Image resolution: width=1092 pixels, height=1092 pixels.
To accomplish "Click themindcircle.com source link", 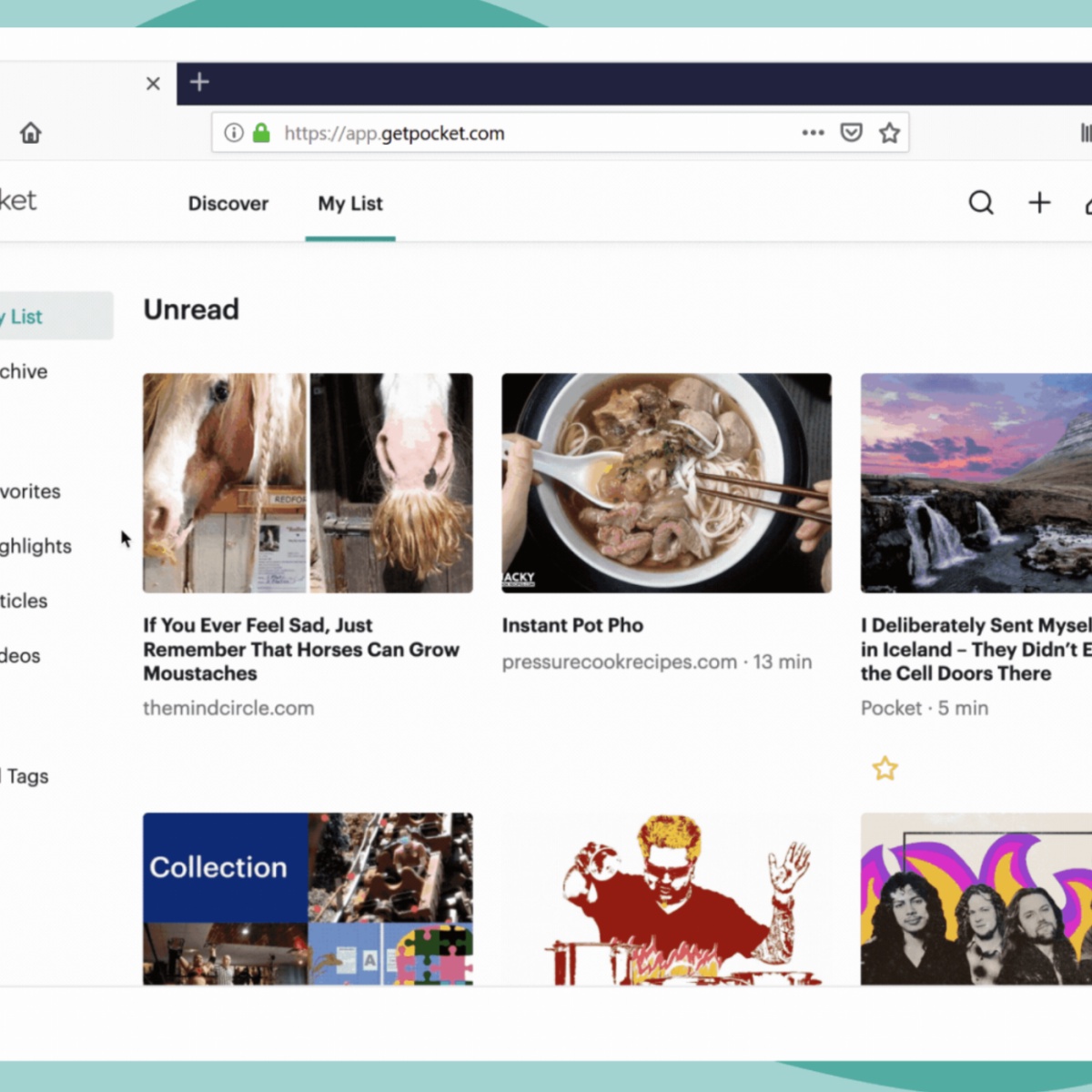I will (228, 708).
